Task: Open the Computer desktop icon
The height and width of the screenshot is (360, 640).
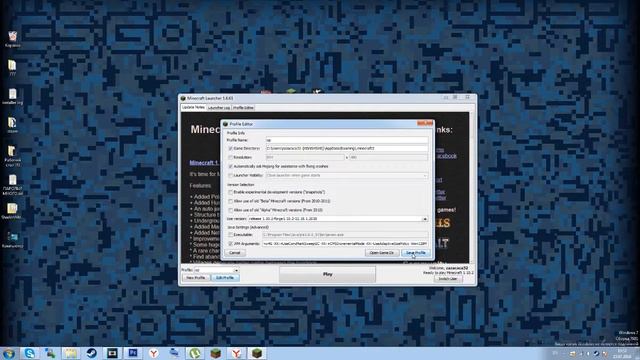Action: pos(12,240)
